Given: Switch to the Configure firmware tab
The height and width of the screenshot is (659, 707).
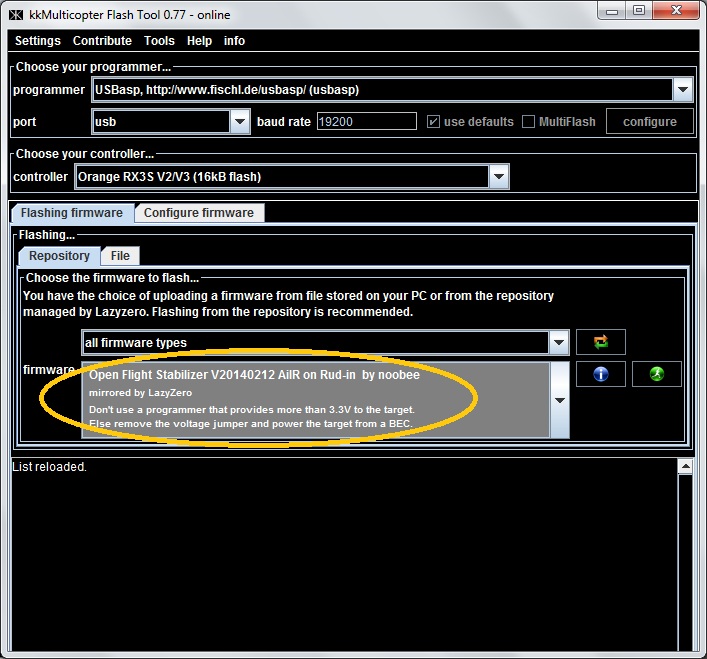Looking at the screenshot, I should point(199,213).
